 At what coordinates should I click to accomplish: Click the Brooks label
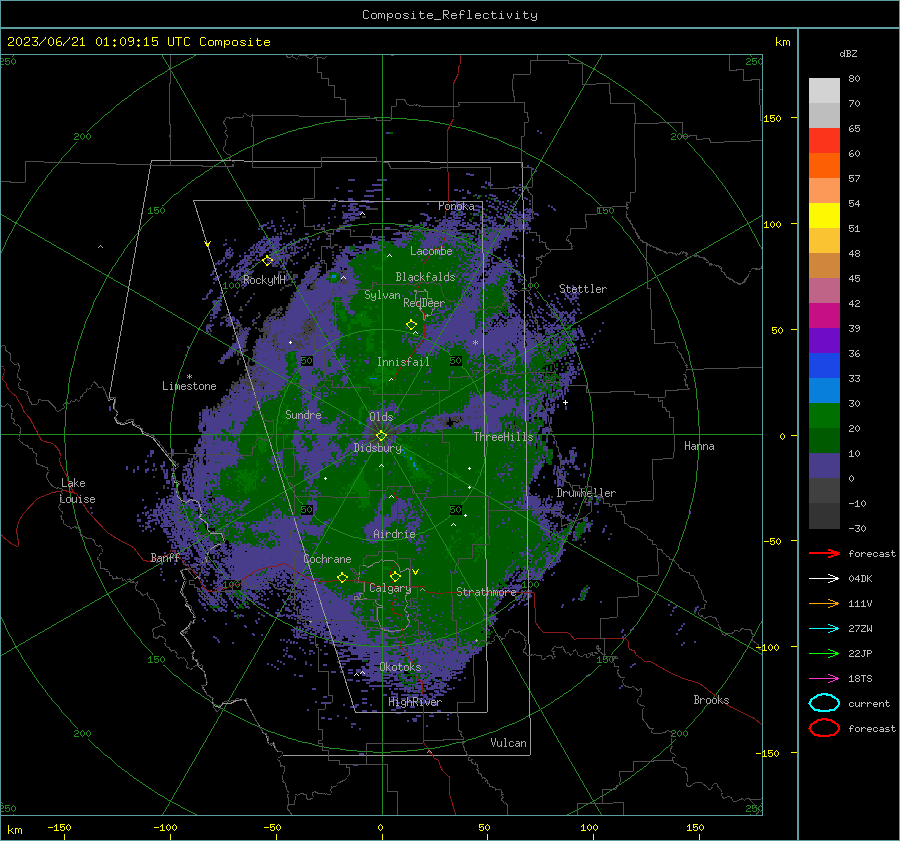click(x=711, y=700)
